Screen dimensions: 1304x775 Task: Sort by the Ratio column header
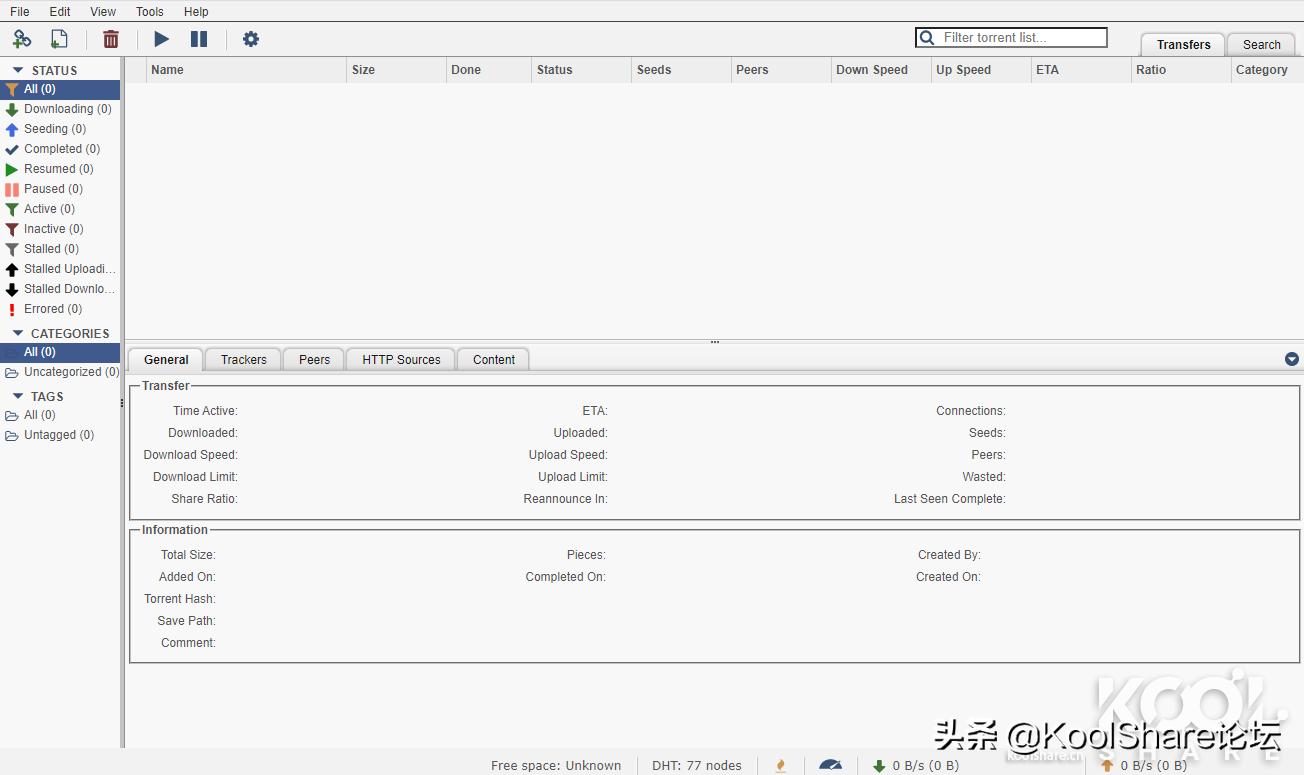pyautogui.click(x=1182, y=70)
